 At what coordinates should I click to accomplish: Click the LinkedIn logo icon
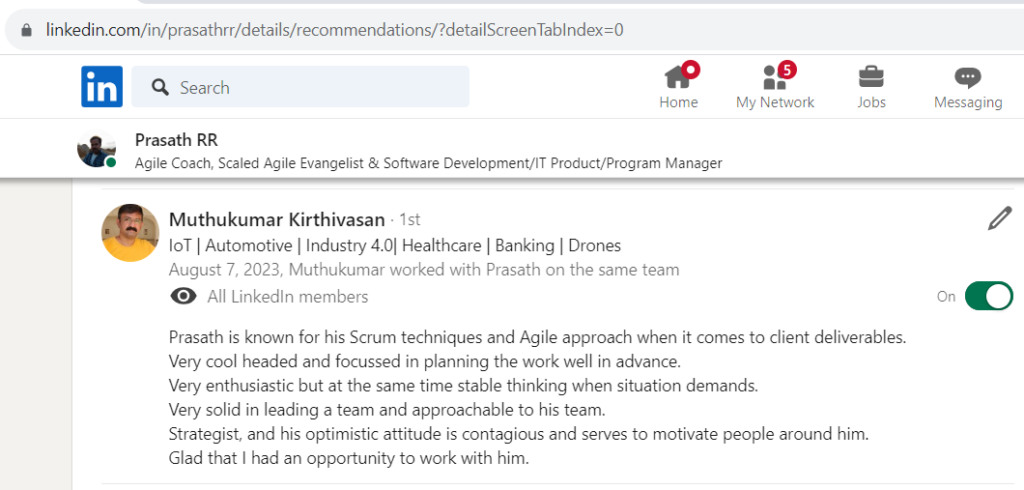click(102, 86)
